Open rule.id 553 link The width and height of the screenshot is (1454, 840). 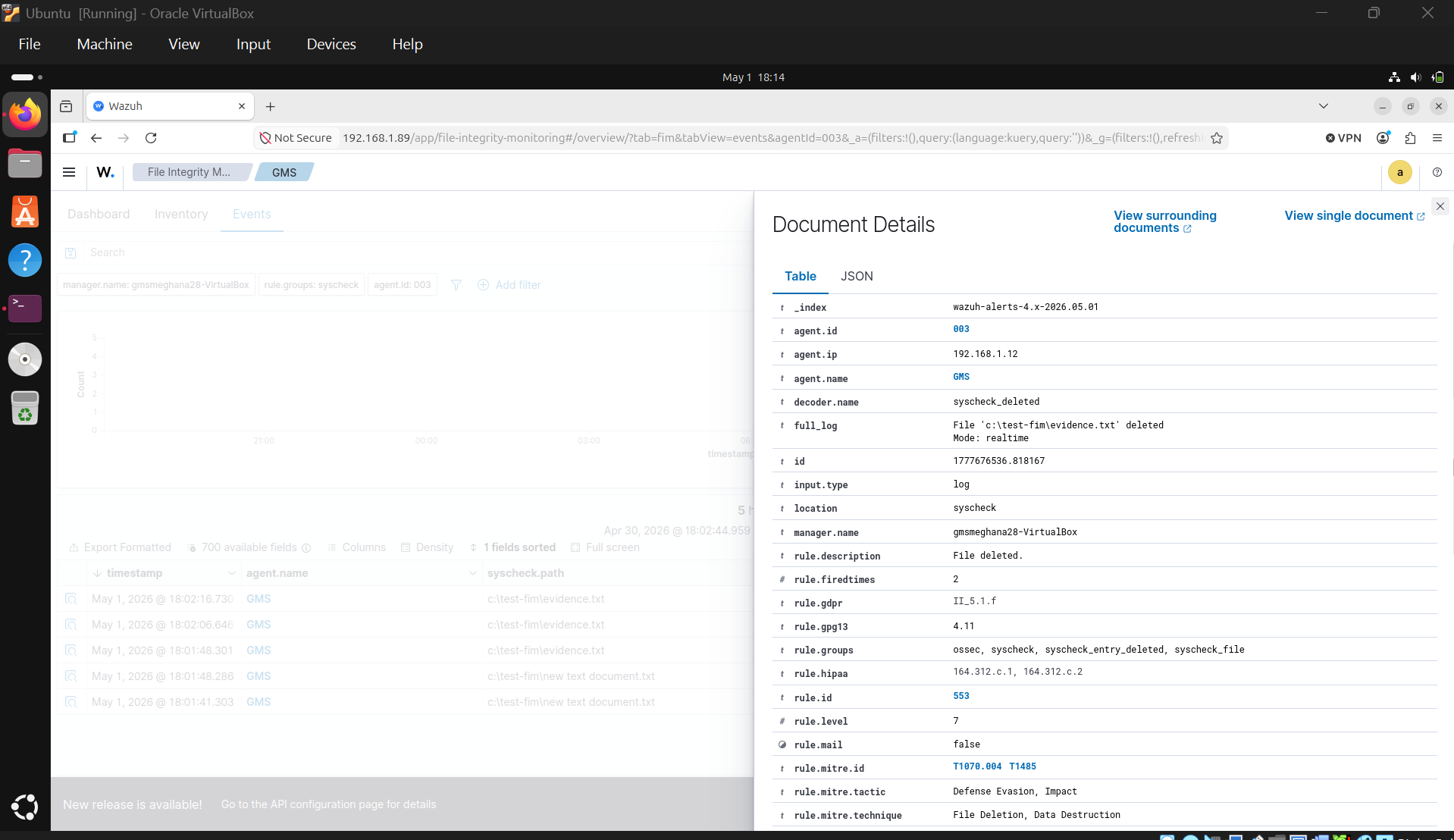tap(961, 696)
